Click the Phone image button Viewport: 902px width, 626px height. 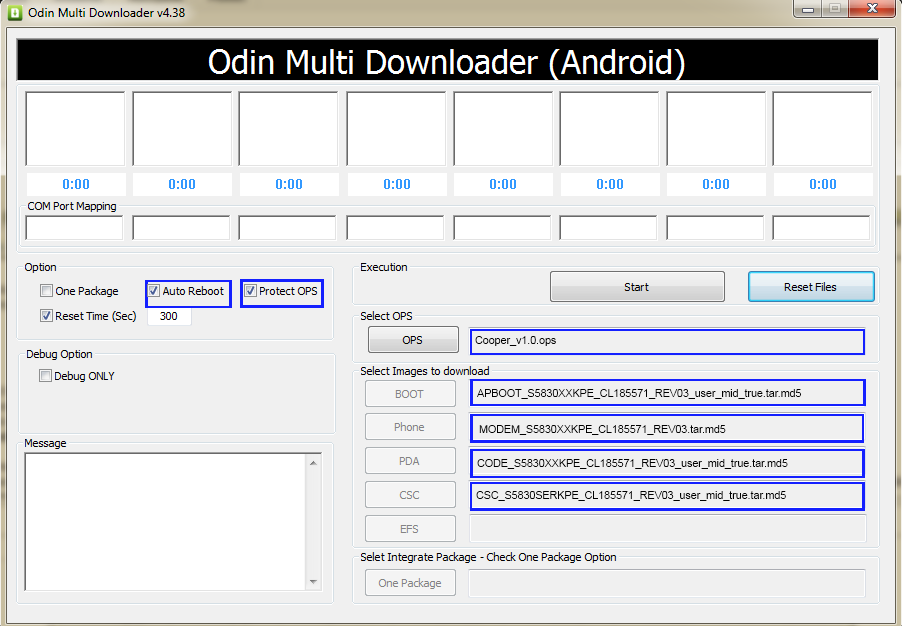pos(410,426)
